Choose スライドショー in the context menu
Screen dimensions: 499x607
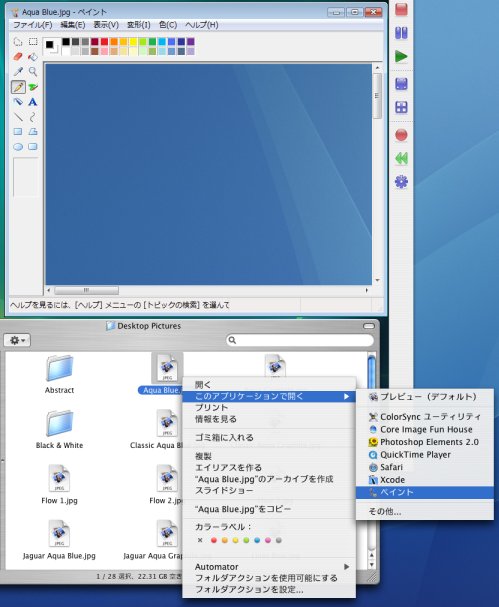tap(269, 490)
